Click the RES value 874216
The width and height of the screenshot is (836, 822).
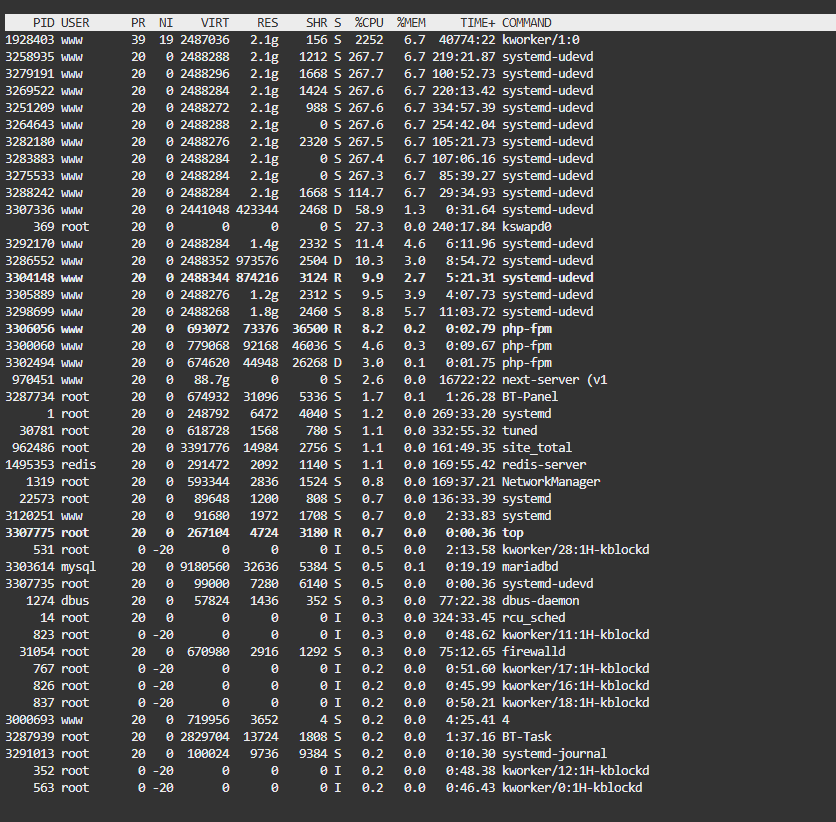257,278
